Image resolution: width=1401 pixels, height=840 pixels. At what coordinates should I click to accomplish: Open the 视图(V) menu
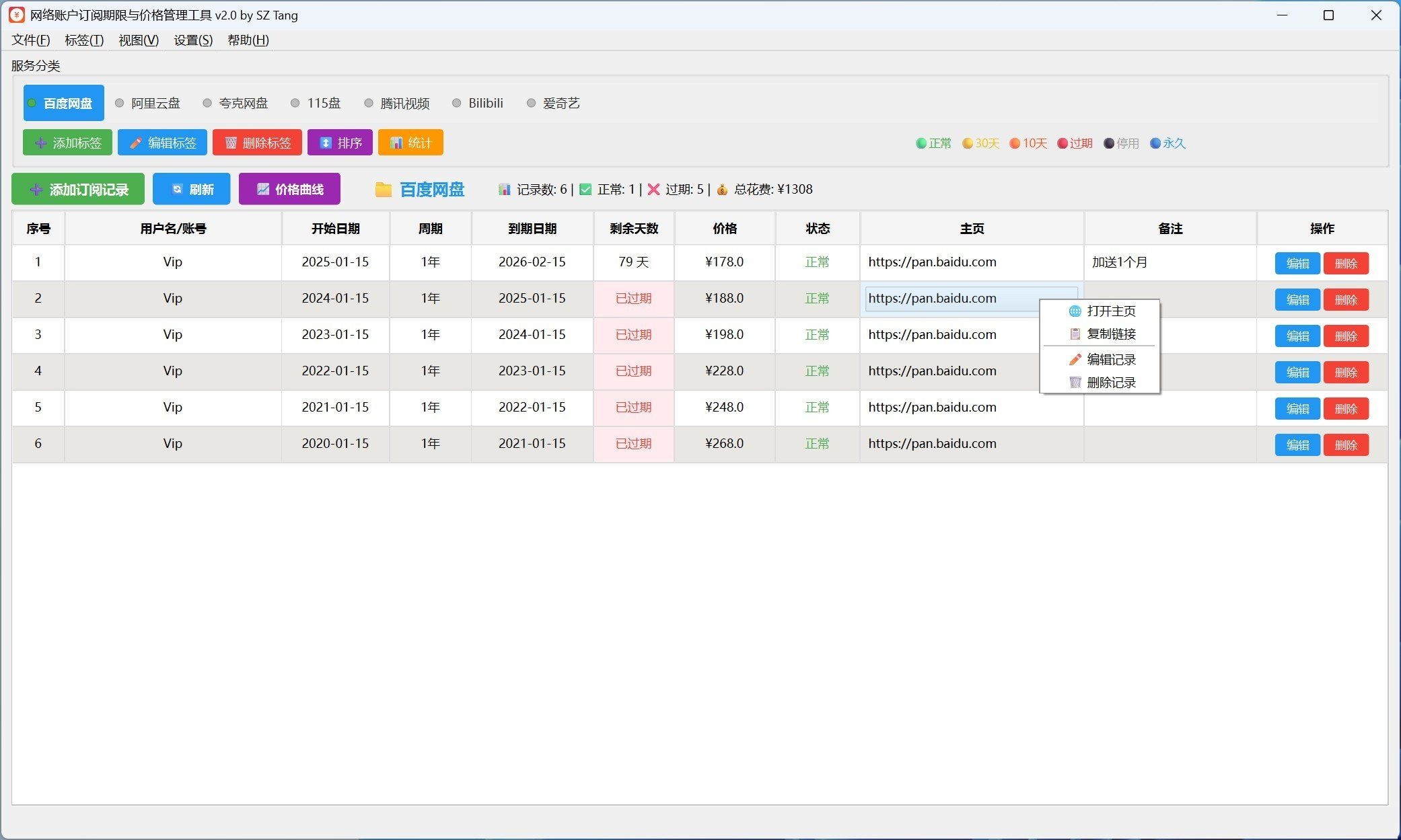(139, 40)
